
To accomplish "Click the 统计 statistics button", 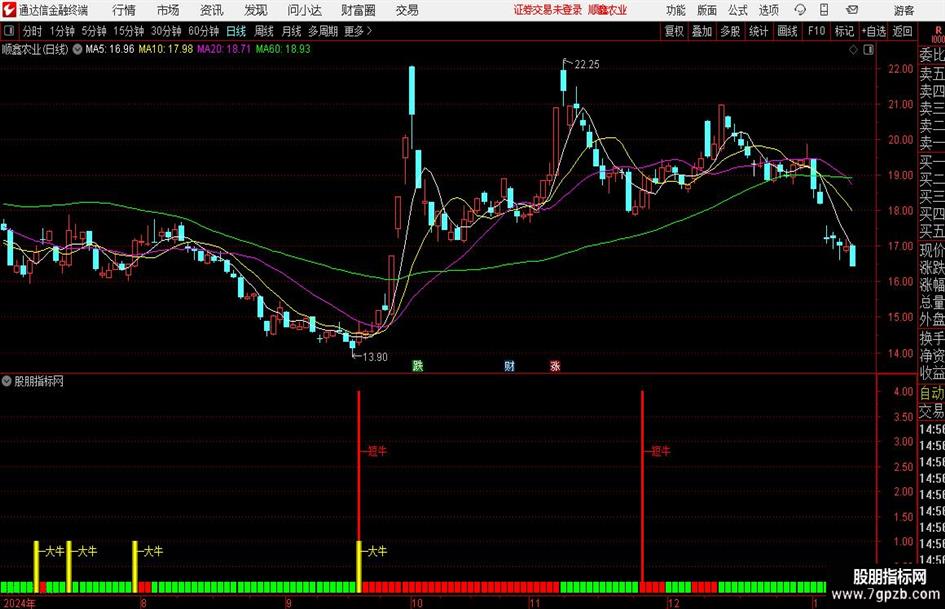I will (758, 31).
